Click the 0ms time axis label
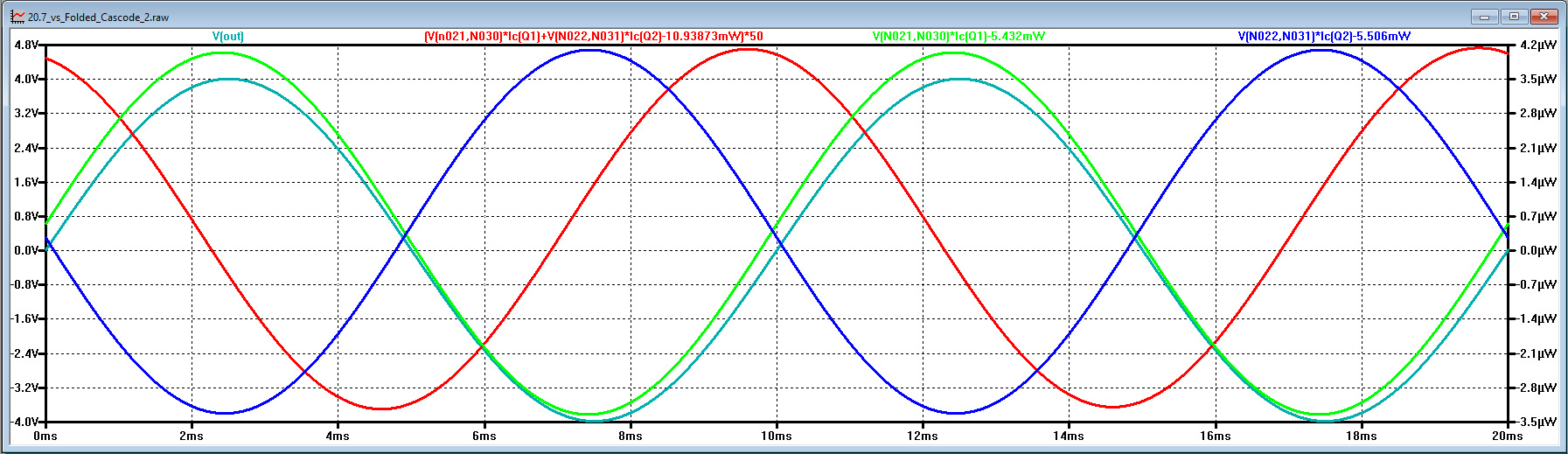The height and width of the screenshot is (454, 1568). 45,436
